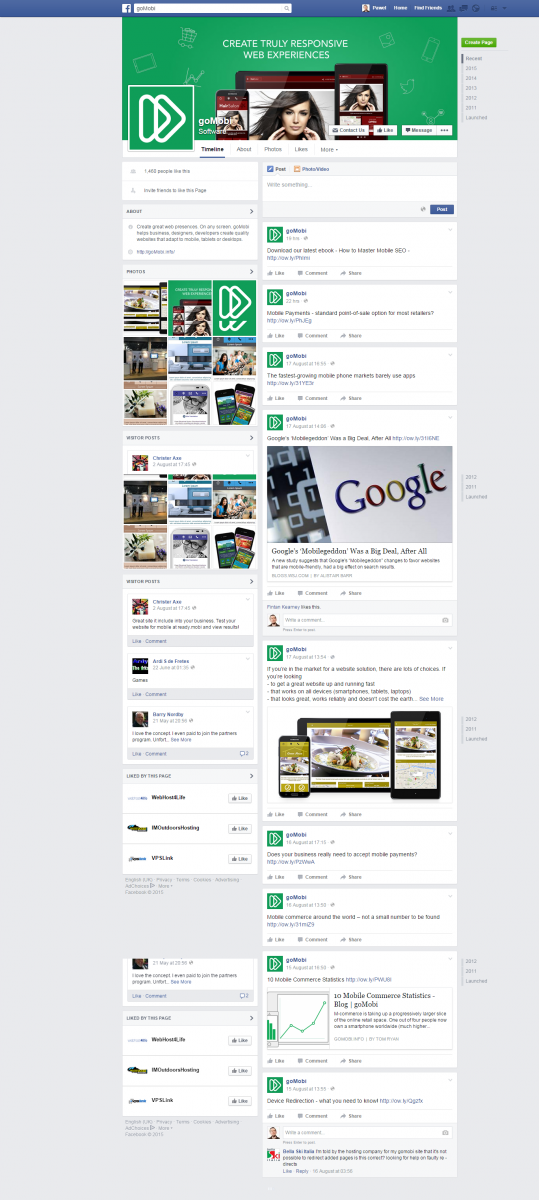Click the Facebook logo in top bar
This screenshot has width=539, height=1200.
point(128,7)
